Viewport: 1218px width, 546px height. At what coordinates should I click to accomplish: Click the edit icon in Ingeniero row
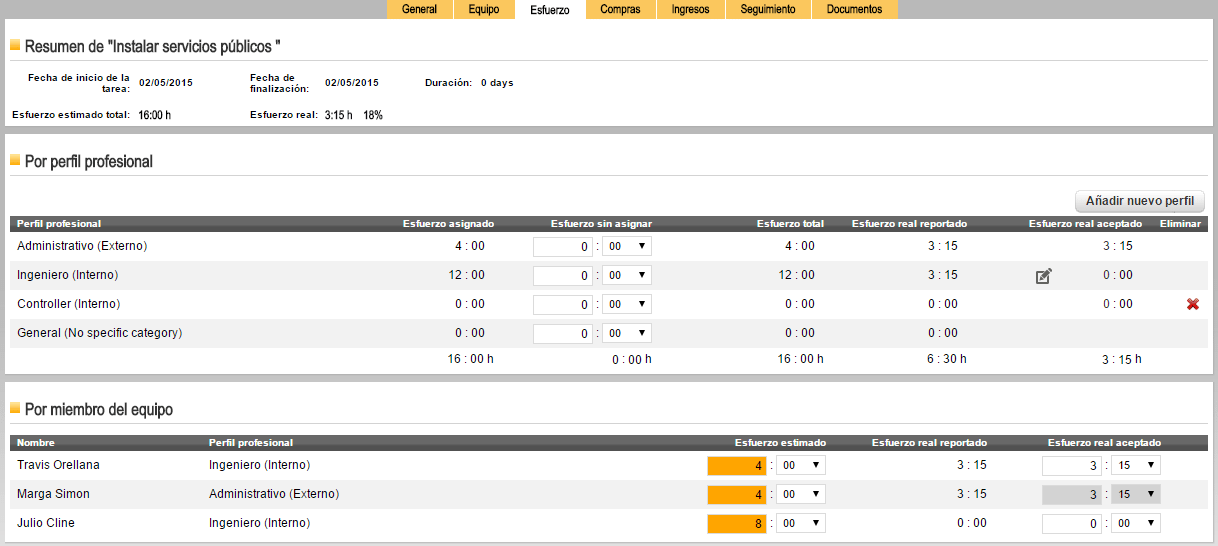click(1043, 276)
